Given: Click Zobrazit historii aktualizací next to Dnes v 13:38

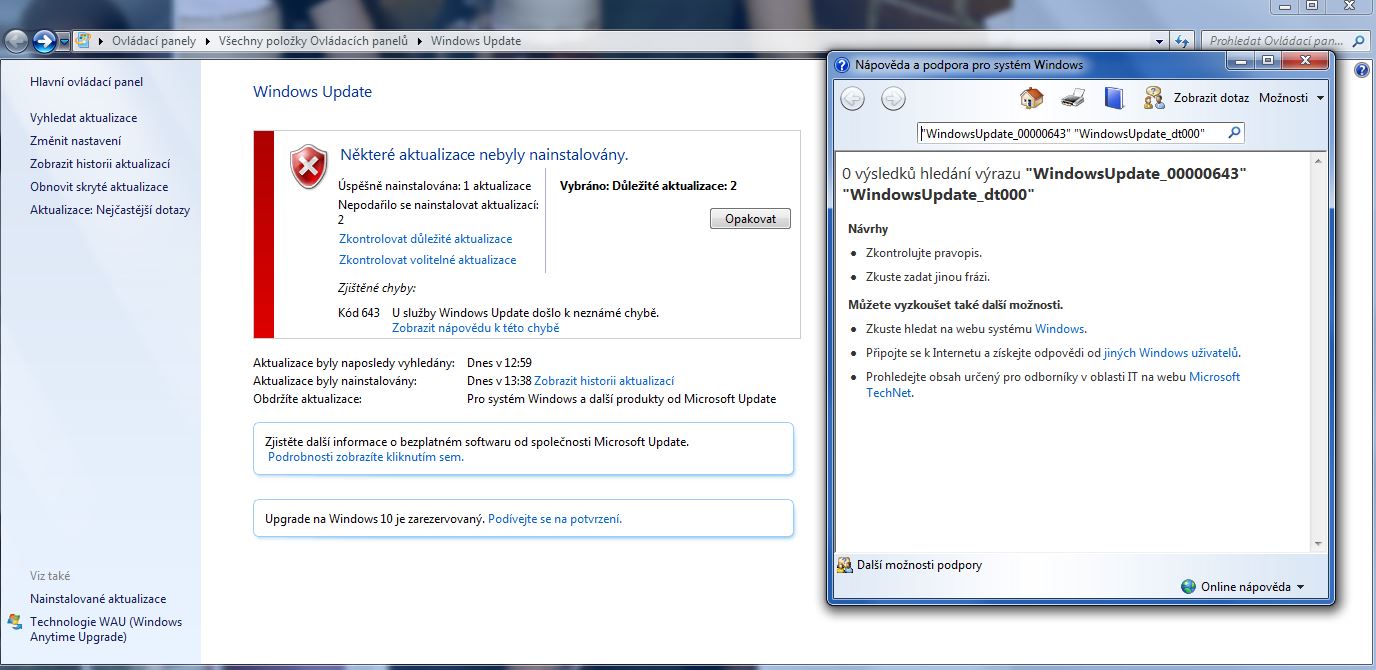Looking at the screenshot, I should [x=604, y=381].
